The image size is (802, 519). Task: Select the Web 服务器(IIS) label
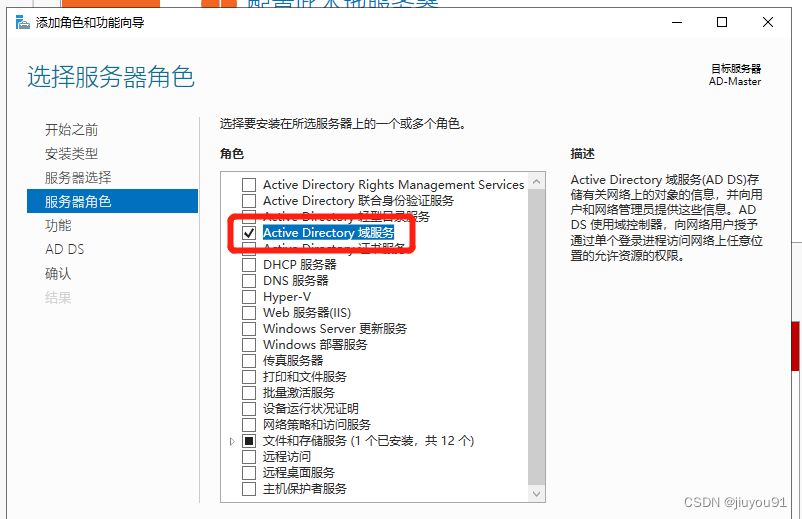[307, 312]
